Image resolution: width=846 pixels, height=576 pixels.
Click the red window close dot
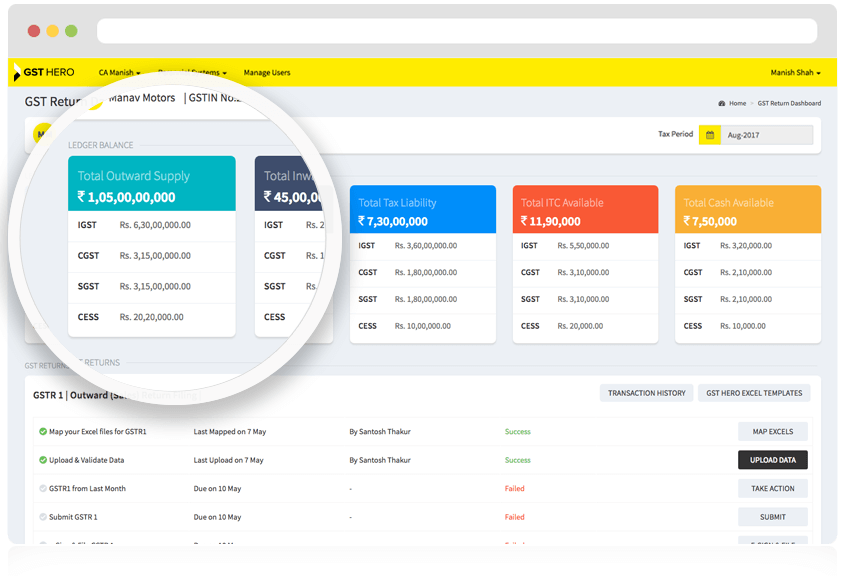coord(34,31)
